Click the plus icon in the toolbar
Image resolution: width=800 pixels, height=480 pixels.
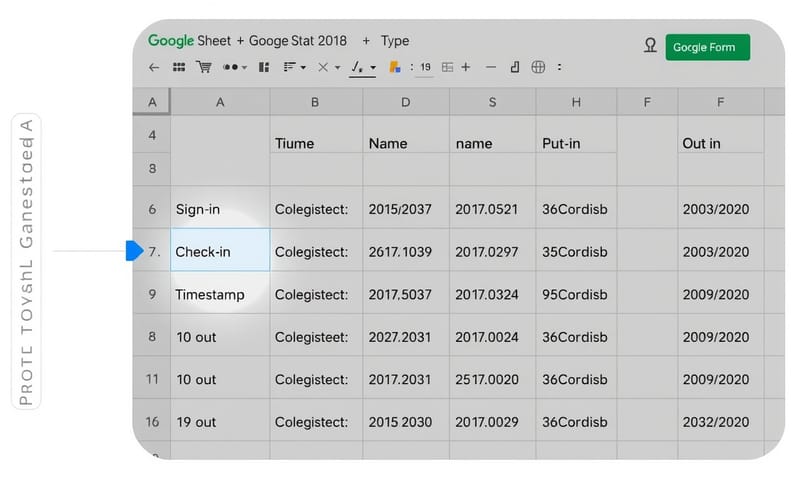click(x=466, y=67)
